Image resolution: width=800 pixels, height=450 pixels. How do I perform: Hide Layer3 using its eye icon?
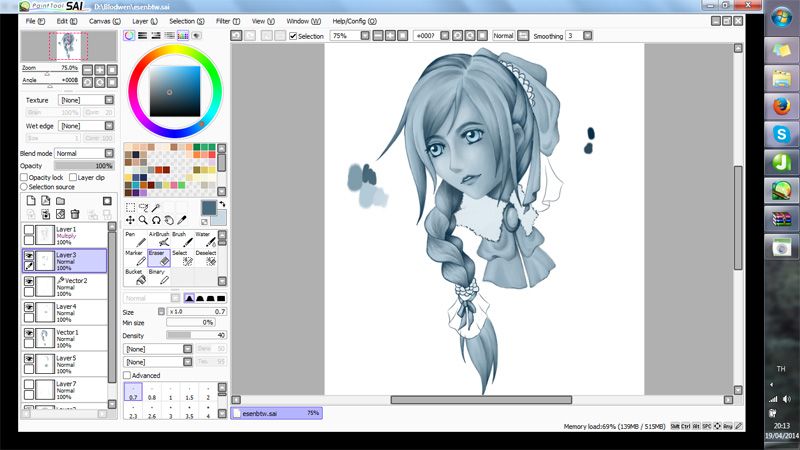[29, 256]
